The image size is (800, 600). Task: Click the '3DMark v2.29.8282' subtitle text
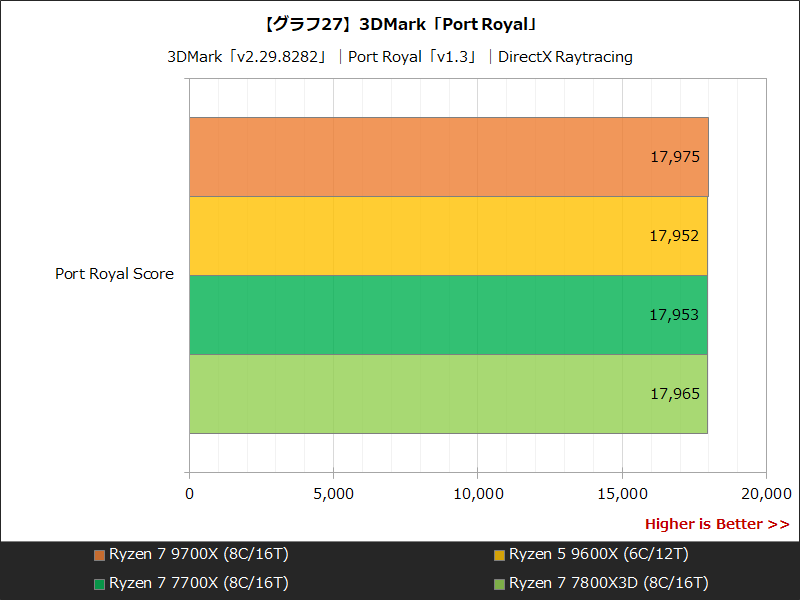(x=247, y=57)
